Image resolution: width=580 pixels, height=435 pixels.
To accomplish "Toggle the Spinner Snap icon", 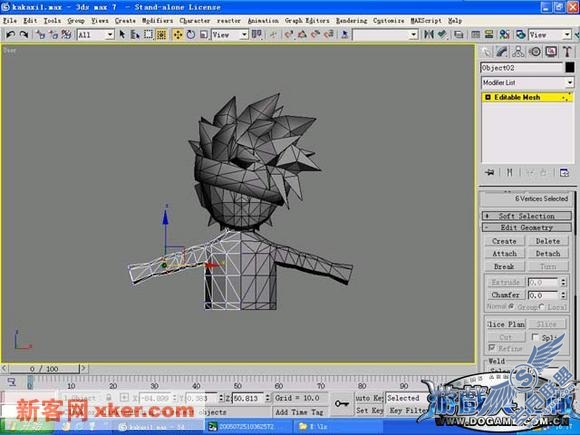I will point(328,35).
